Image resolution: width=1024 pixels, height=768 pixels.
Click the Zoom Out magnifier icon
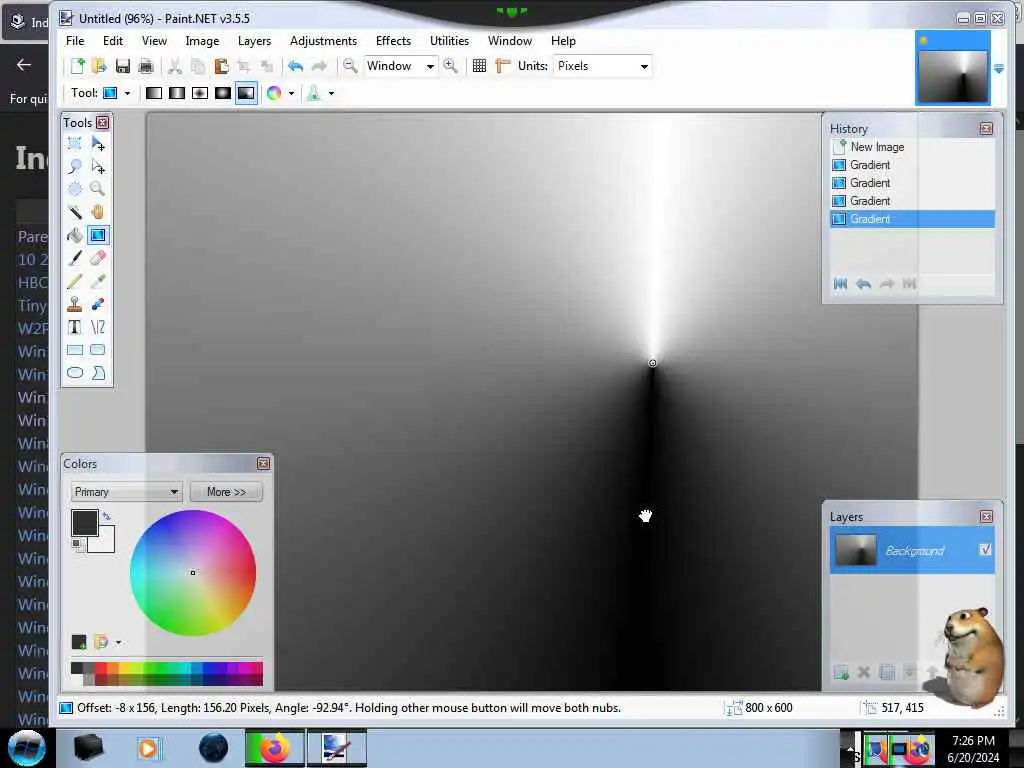350,65
